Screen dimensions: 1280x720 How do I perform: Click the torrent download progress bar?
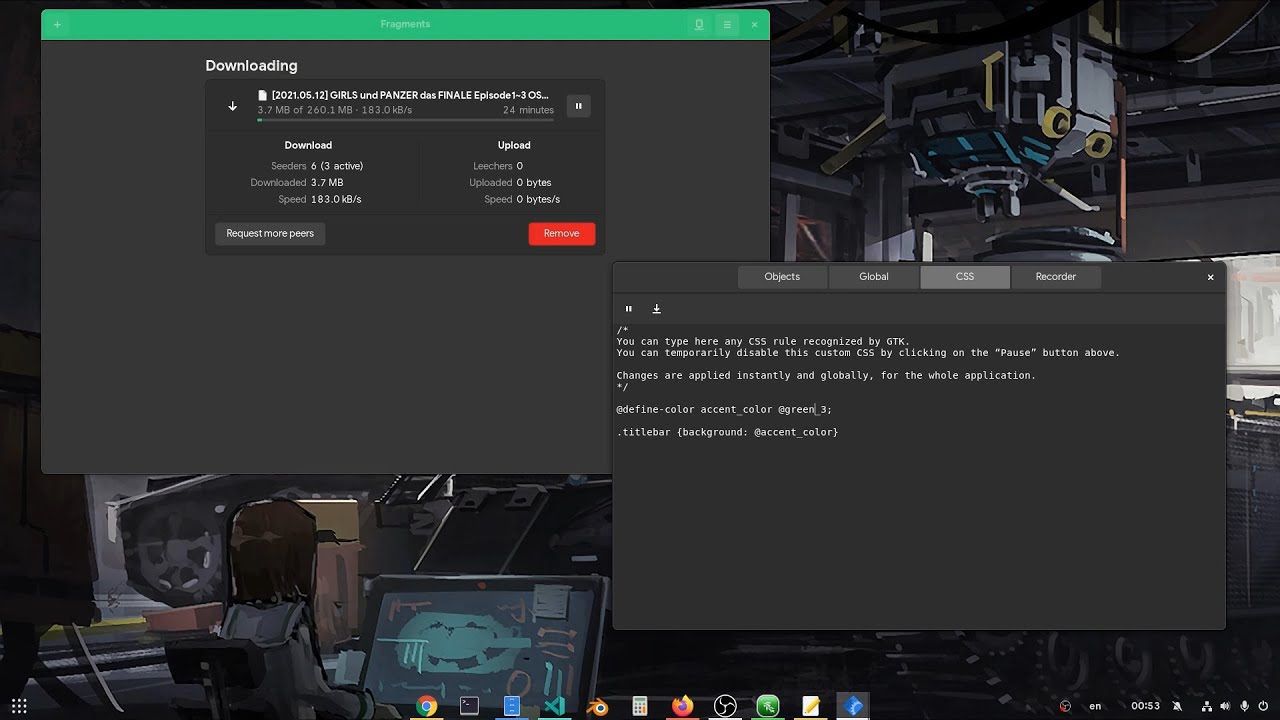click(x=405, y=120)
